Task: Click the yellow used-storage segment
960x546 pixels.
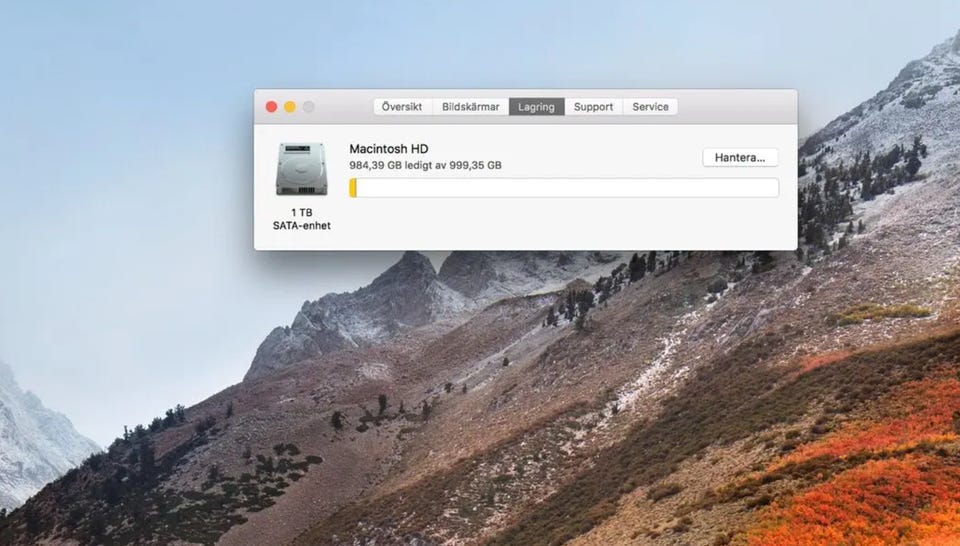Action: tap(353, 188)
